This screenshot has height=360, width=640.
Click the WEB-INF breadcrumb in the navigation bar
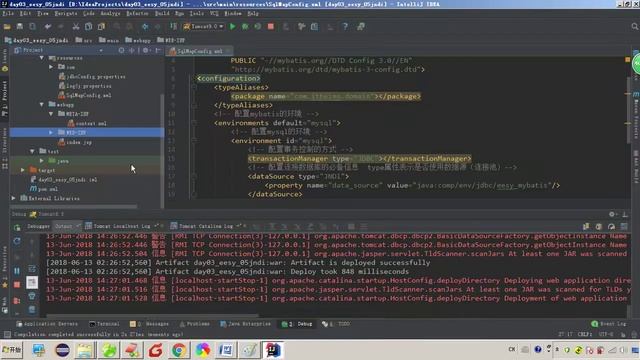tap(171, 40)
